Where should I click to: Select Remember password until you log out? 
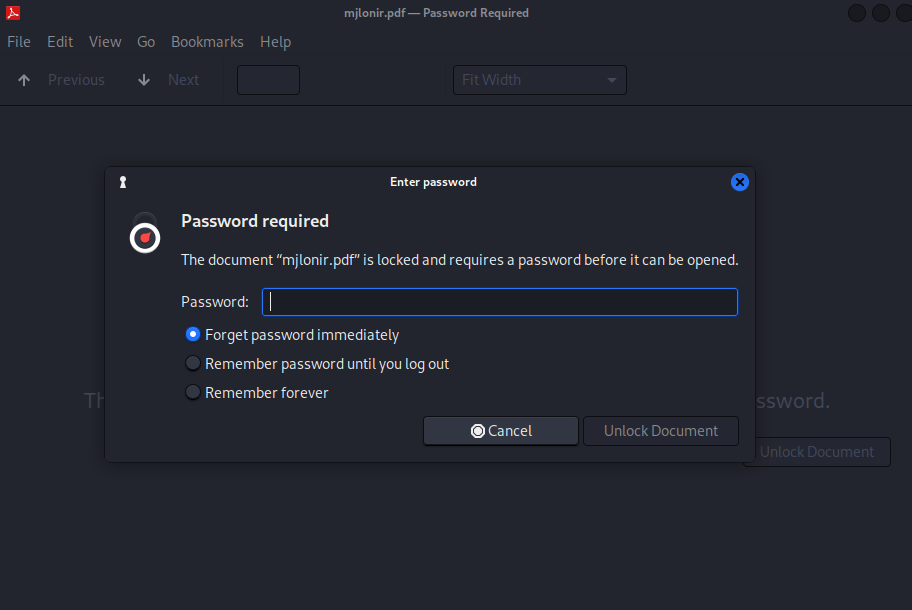point(193,364)
